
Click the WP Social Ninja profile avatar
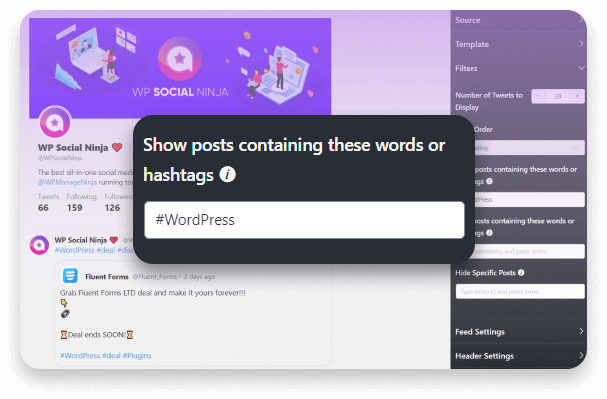coord(55,122)
